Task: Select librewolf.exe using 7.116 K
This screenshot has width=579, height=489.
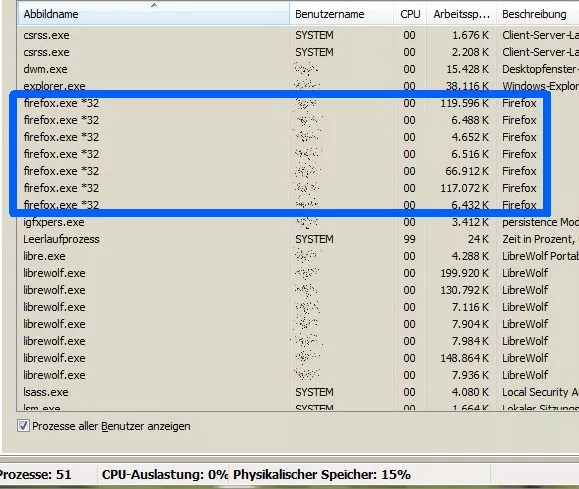Action: pos(298,307)
